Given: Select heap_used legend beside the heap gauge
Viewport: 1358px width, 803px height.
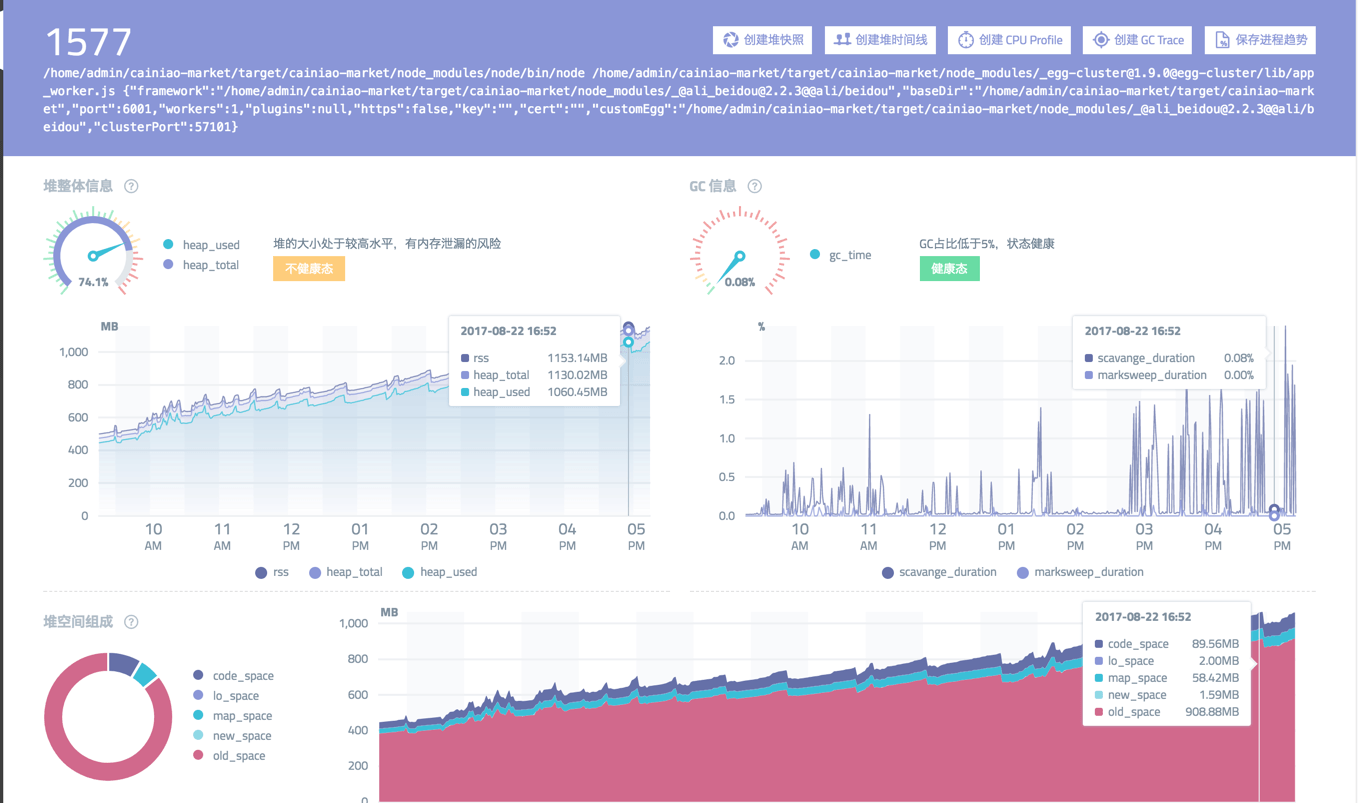Looking at the screenshot, I should coord(201,245).
